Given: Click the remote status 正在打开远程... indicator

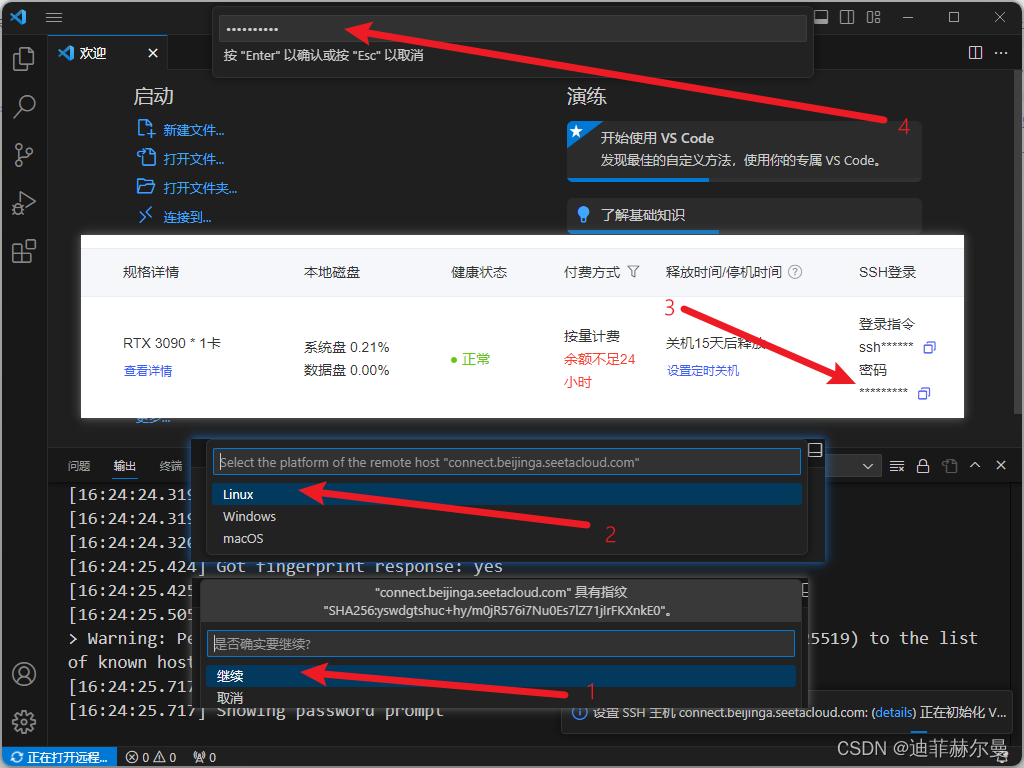Looking at the screenshot, I should coord(59,758).
